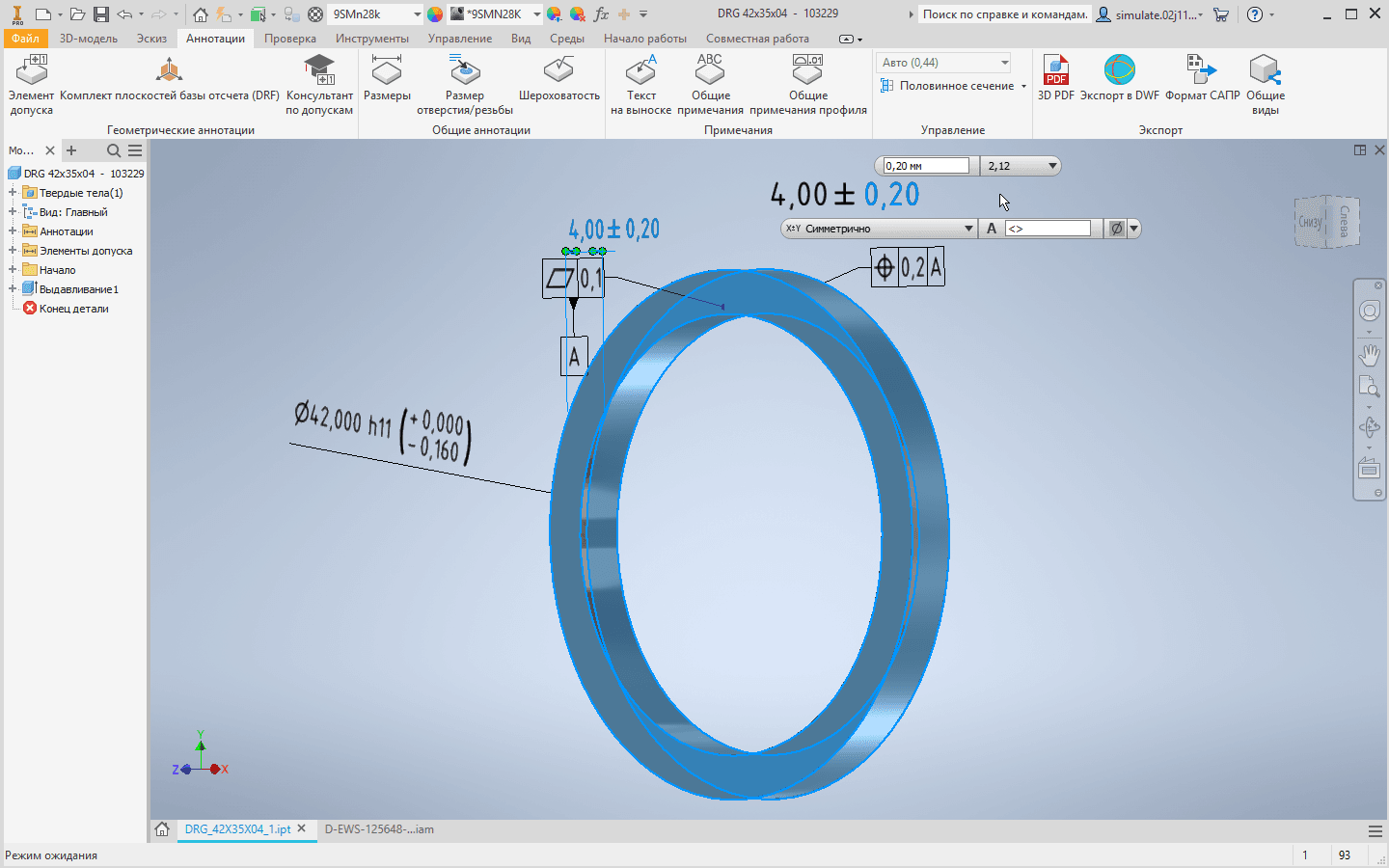Launch the Tolerance Advisor (Консультант по допускам)
The height and width of the screenshot is (868, 1389).
[x=319, y=85]
